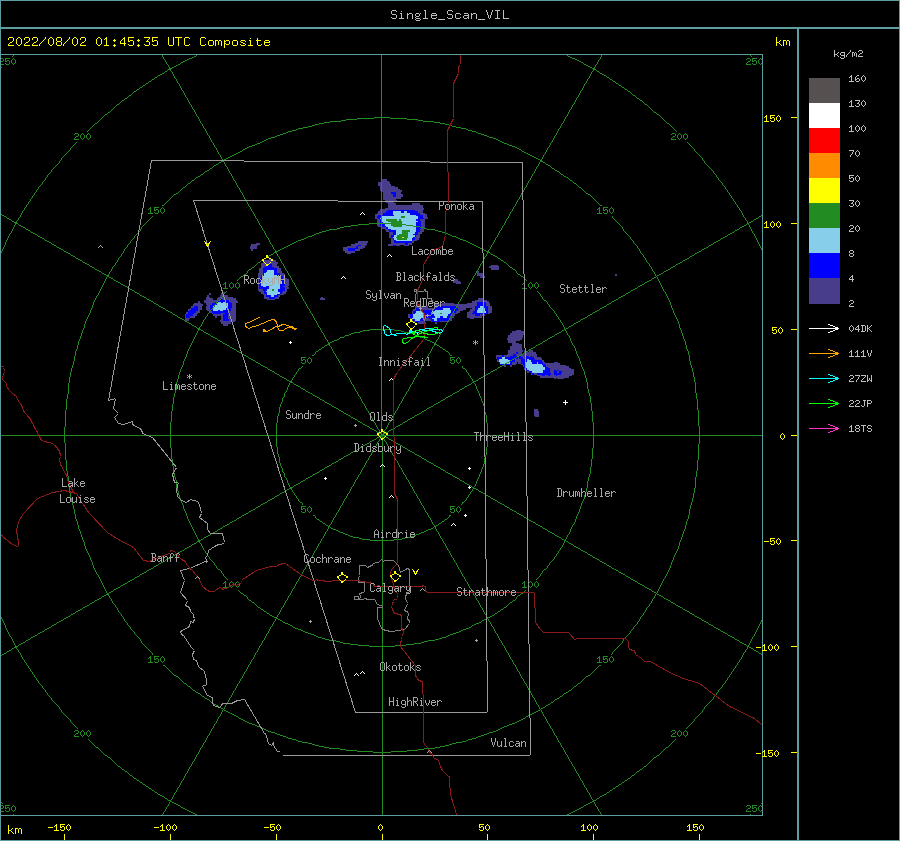Click the green 22JP track arrow

(824, 404)
